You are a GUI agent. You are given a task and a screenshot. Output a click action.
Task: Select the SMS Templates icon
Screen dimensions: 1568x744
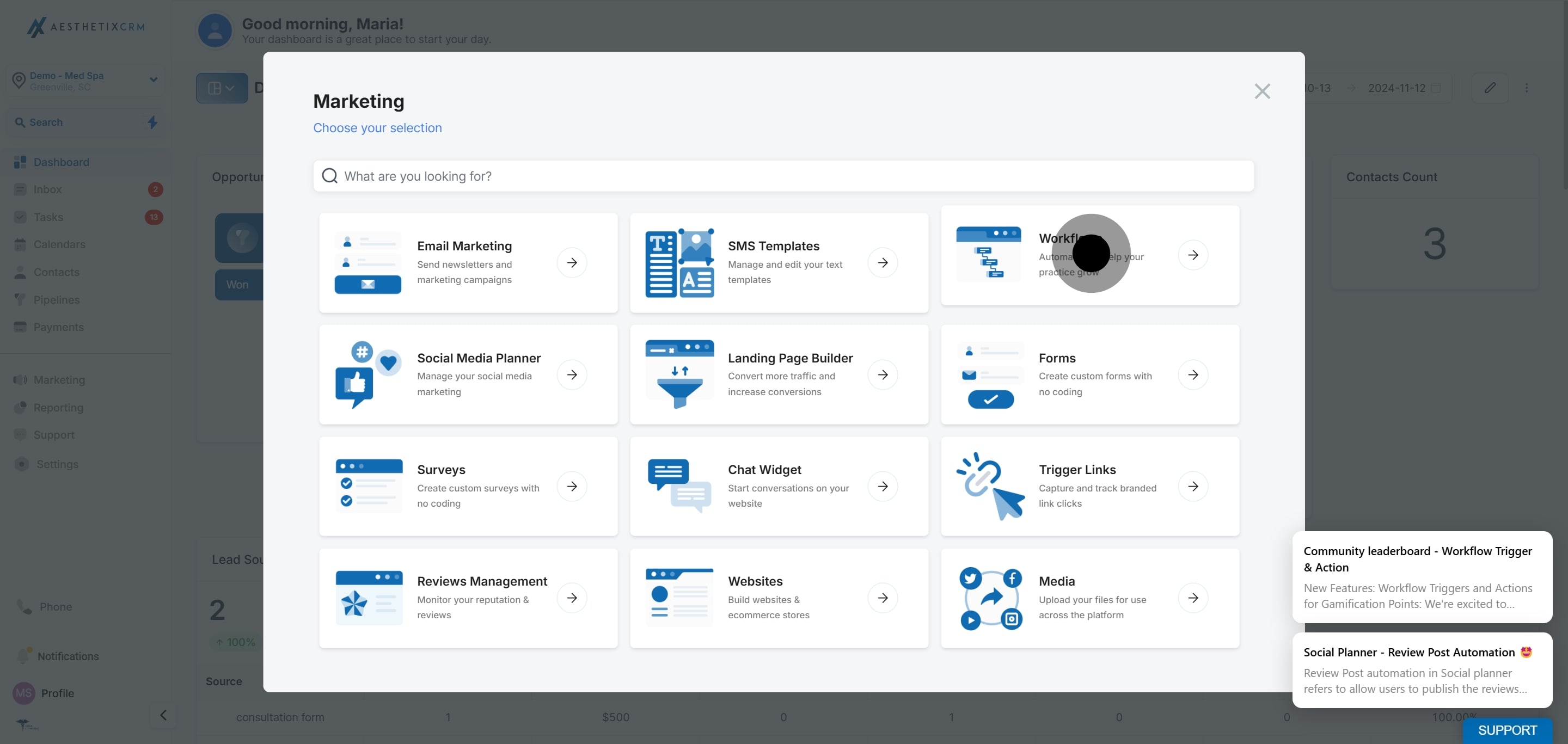[x=678, y=263]
